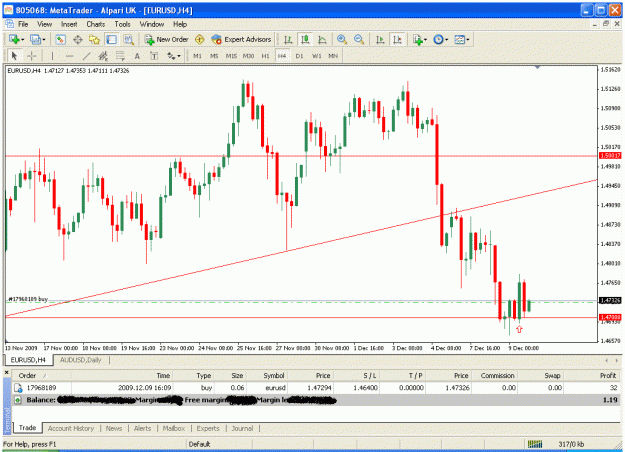Viewport: 625px width, 452px height.
Task: Switch to H1 timeframe
Action: click(265, 56)
